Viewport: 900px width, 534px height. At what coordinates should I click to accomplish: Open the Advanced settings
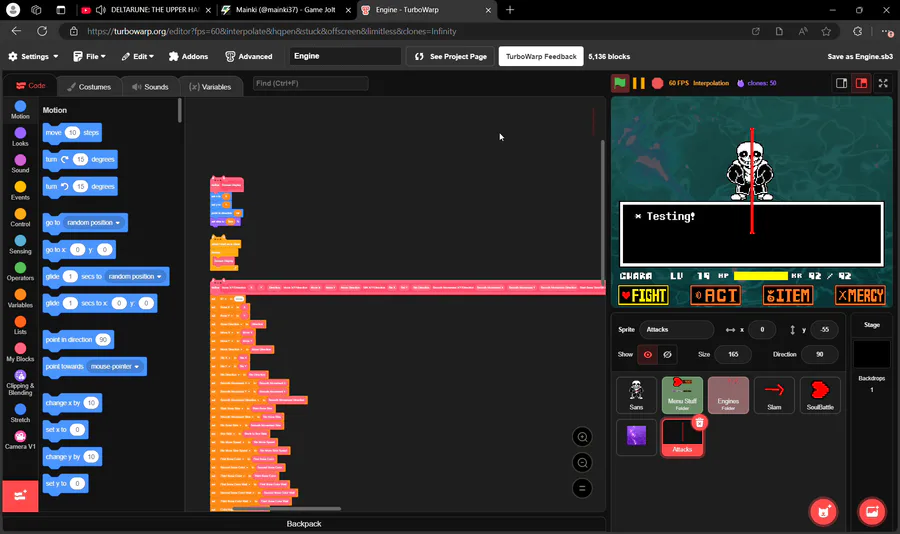point(249,56)
